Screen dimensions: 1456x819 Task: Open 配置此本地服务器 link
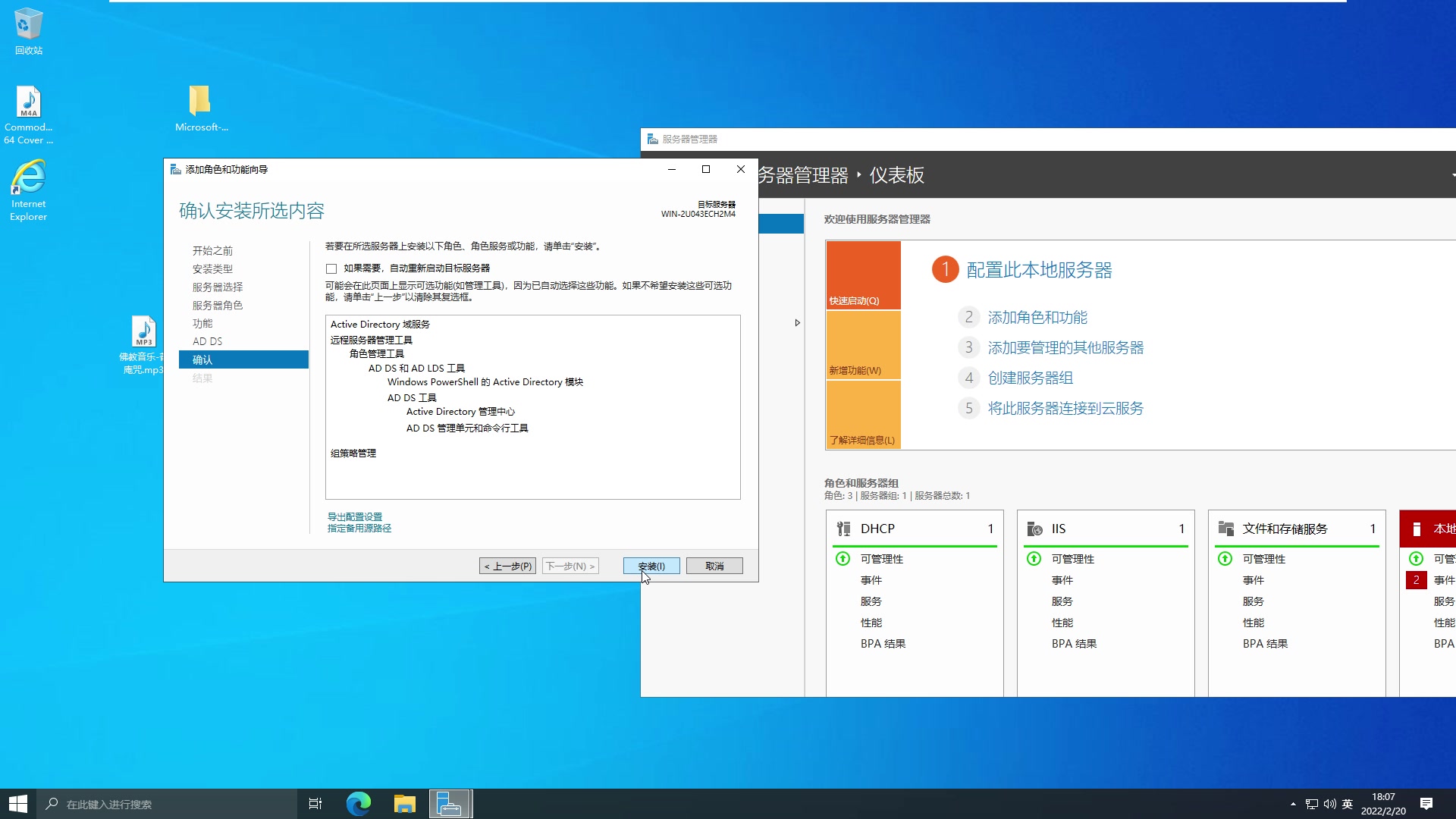tap(1039, 270)
